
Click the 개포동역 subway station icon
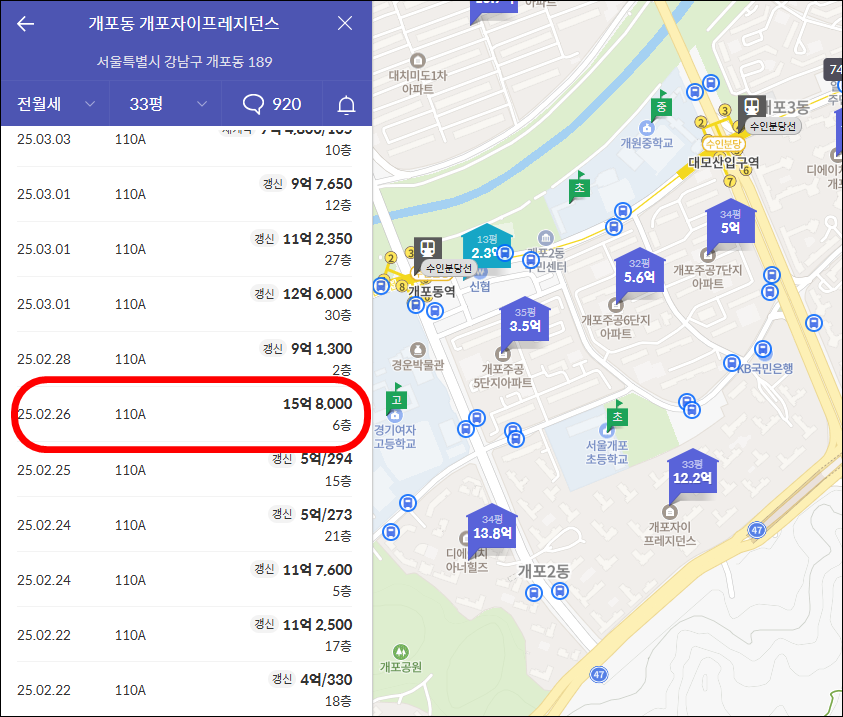[427, 249]
